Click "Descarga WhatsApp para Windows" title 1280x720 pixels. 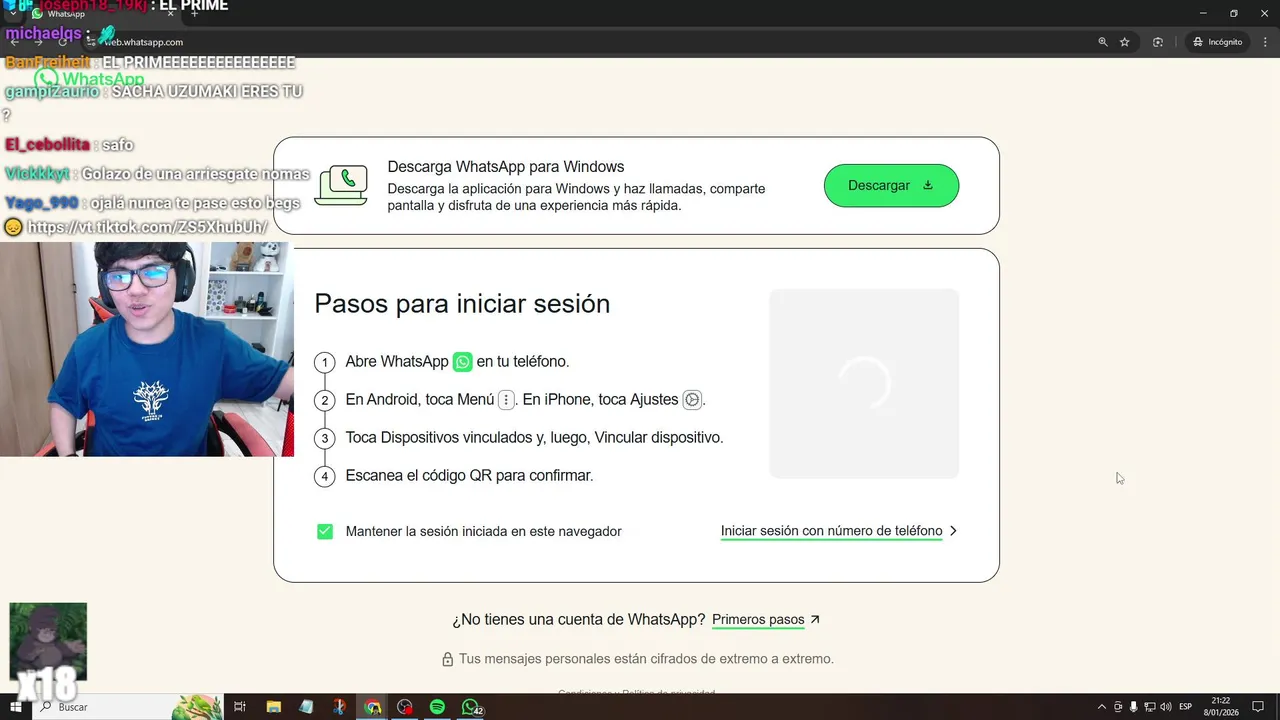tap(506, 167)
